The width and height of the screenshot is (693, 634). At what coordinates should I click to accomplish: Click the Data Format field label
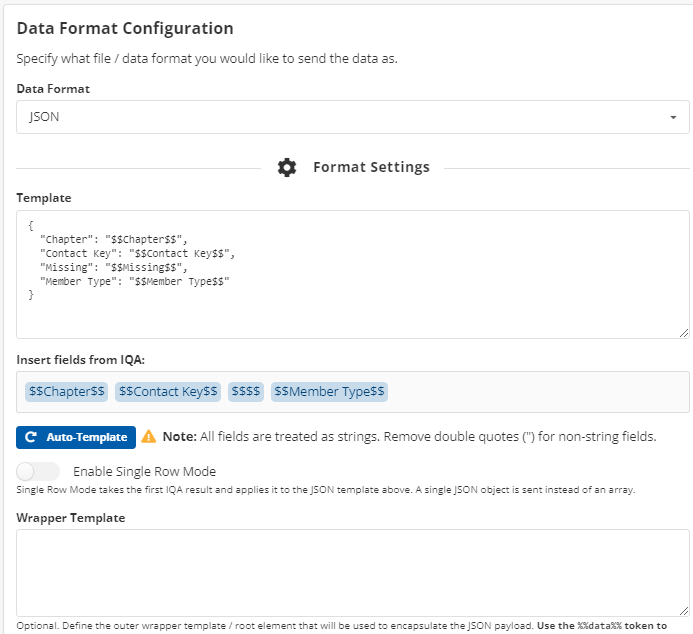point(53,89)
